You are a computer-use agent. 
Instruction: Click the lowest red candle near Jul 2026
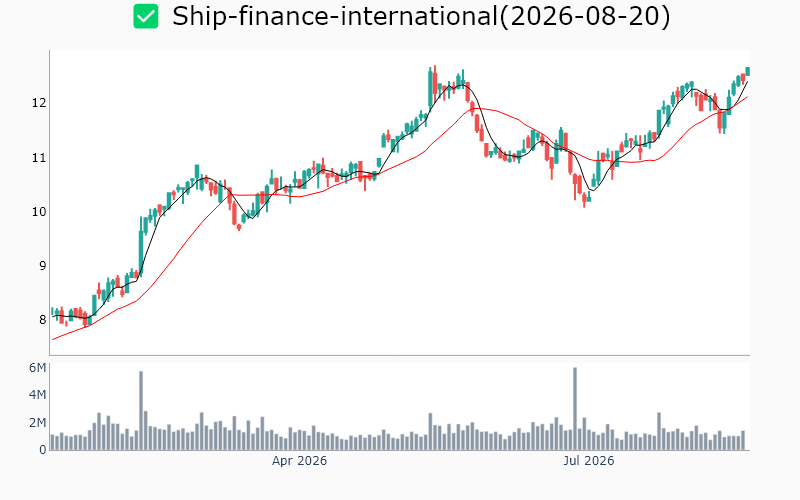pos(584,200)
